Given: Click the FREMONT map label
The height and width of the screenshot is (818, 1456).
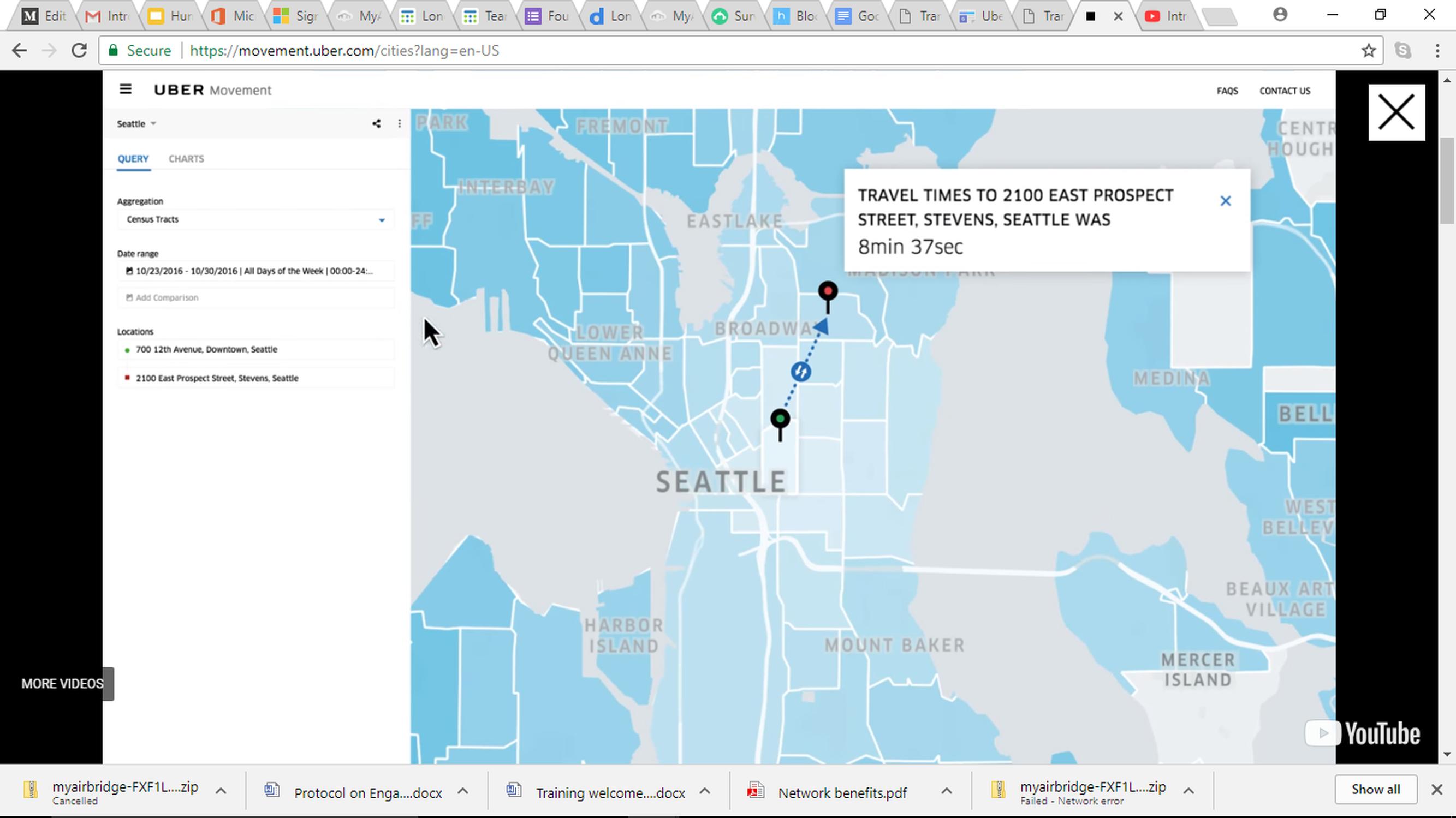Looking at the screenshot, I should [x=622, y=126].
